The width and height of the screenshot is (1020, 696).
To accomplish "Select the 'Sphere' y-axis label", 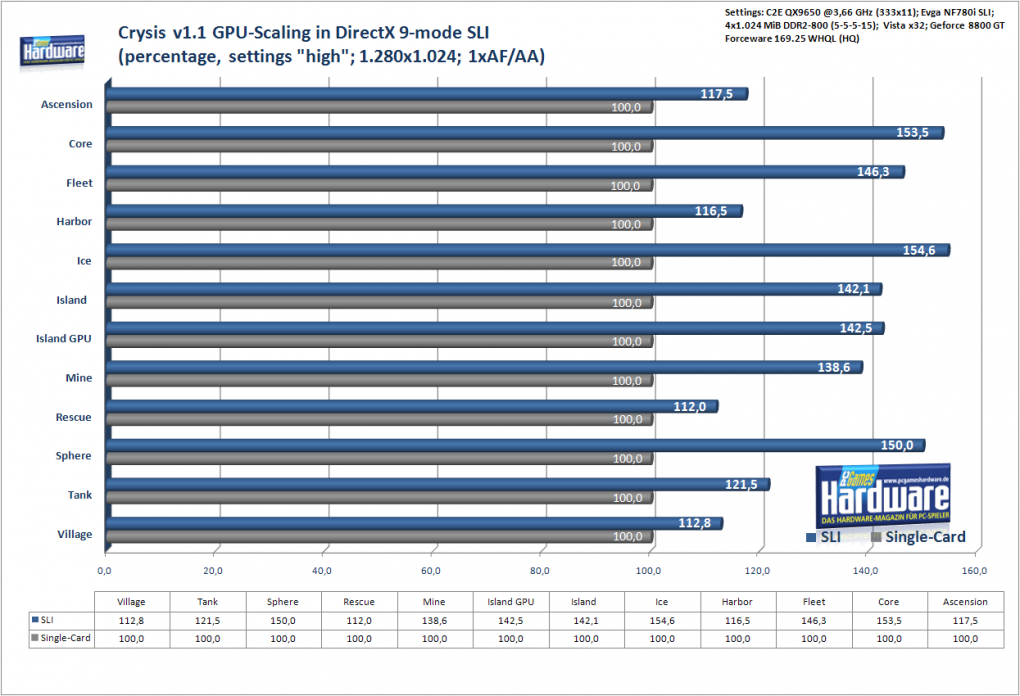I will click(x=74, y=455).
